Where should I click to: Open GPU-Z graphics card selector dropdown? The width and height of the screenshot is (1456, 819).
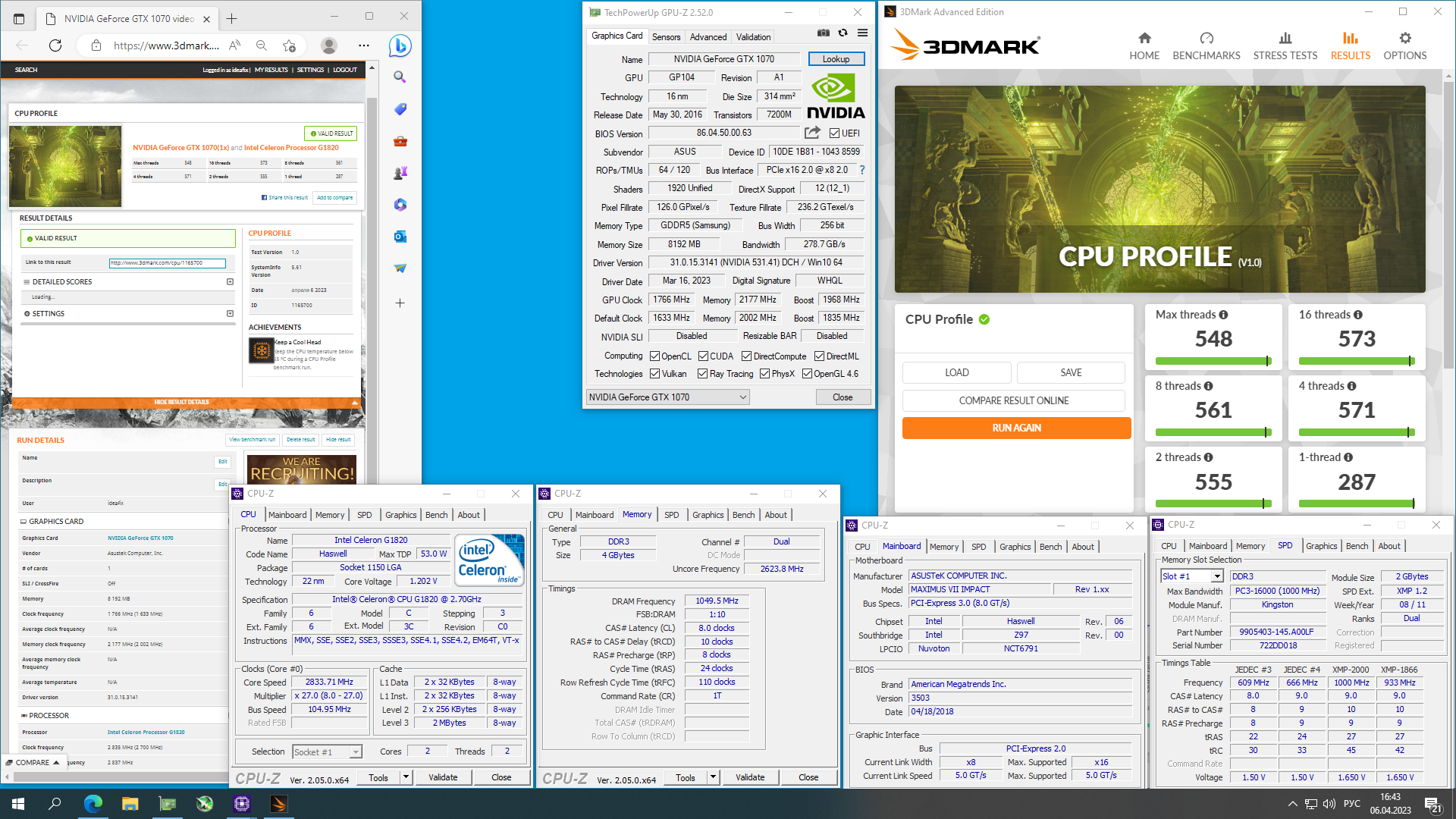click(x=668, y=397)
